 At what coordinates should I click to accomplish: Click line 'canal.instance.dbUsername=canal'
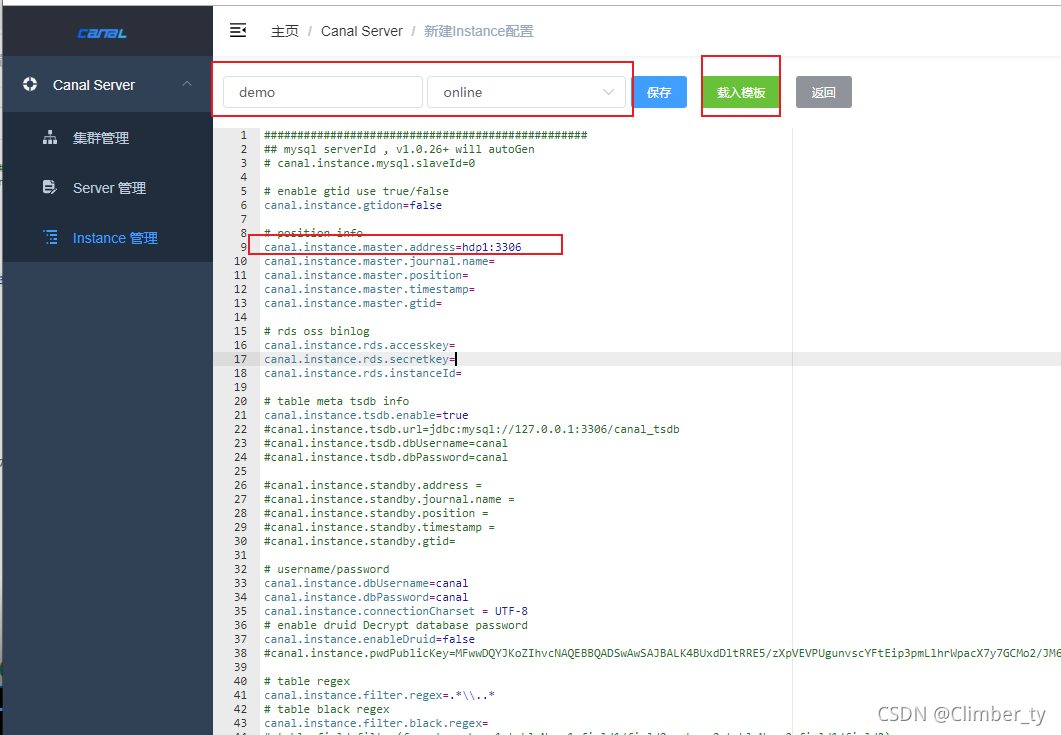(x=366, y=583)
